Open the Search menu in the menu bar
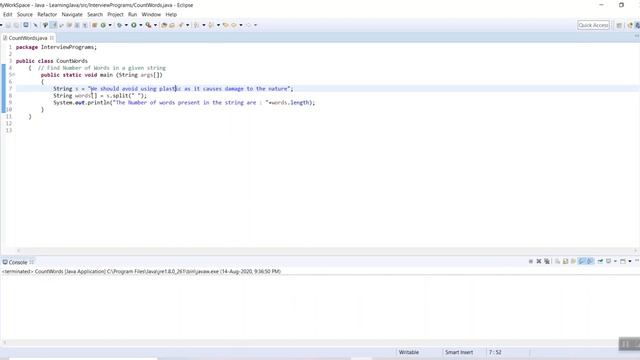Viewport: 640px width, 360px height. coord(95,14)
